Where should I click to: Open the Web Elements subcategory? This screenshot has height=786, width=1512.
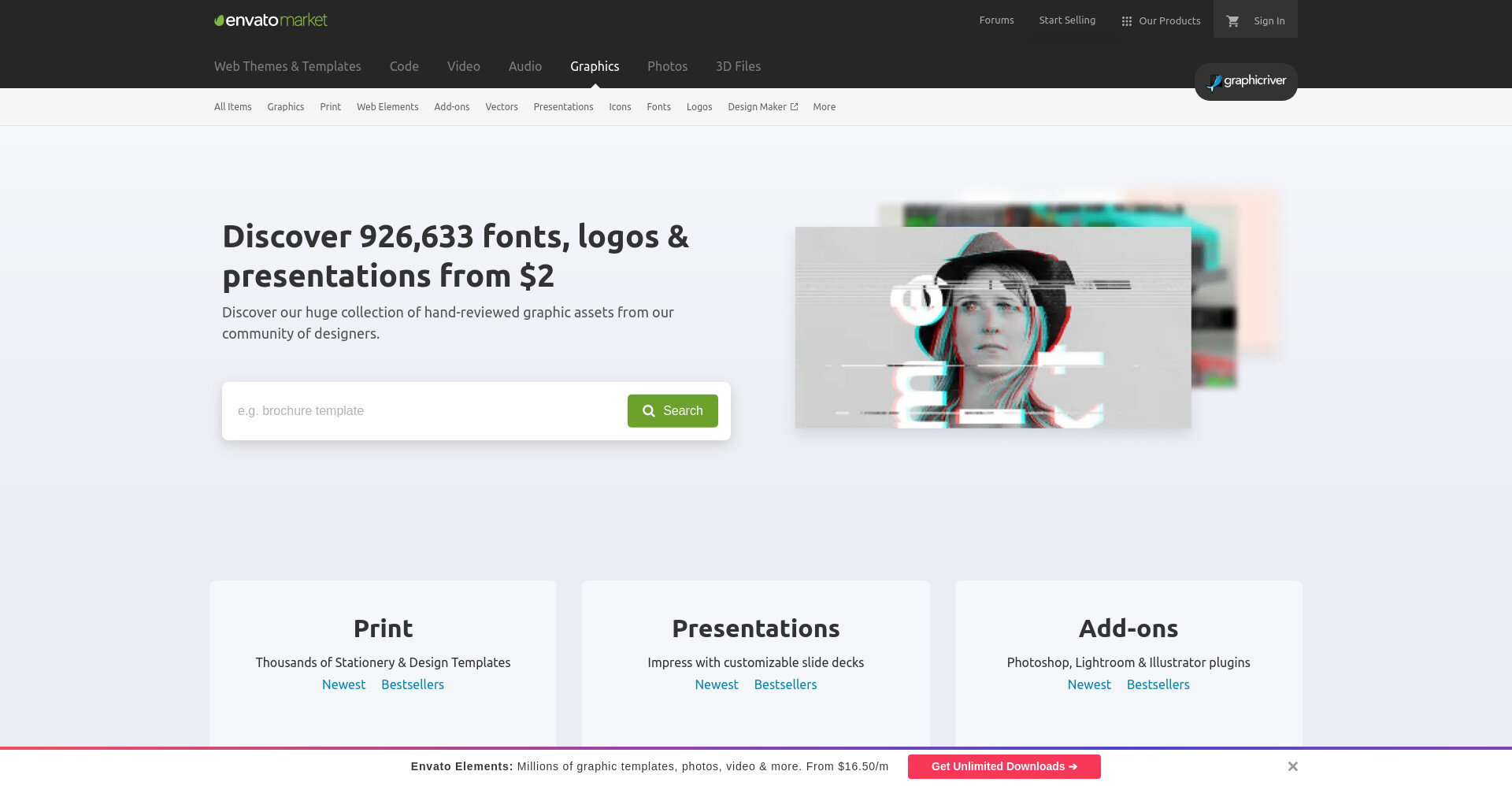point(387,107)
